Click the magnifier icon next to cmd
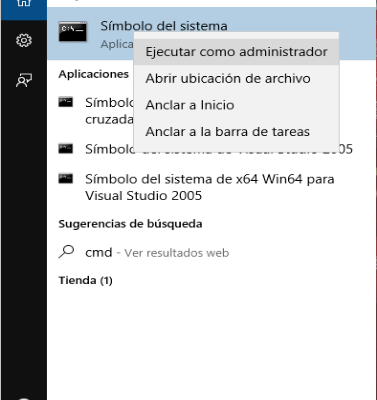Image resolution: width=377 pixels, height=400 pixels. [x=66, y=252]
